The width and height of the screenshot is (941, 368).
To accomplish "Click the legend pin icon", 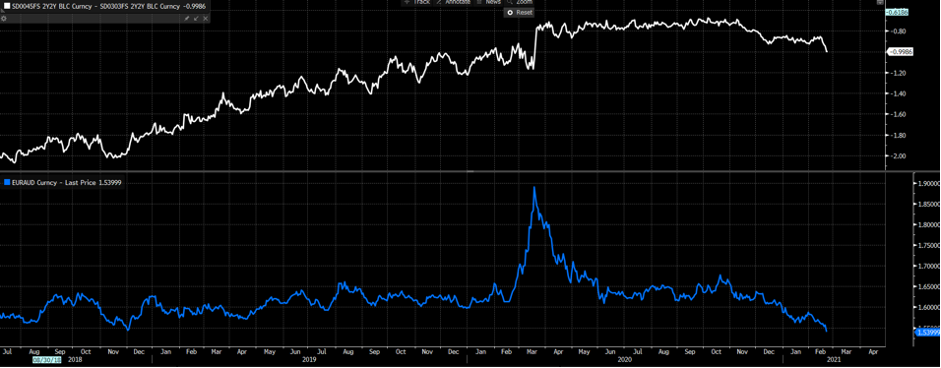I will pyautogui.click(x=187, y=19).
